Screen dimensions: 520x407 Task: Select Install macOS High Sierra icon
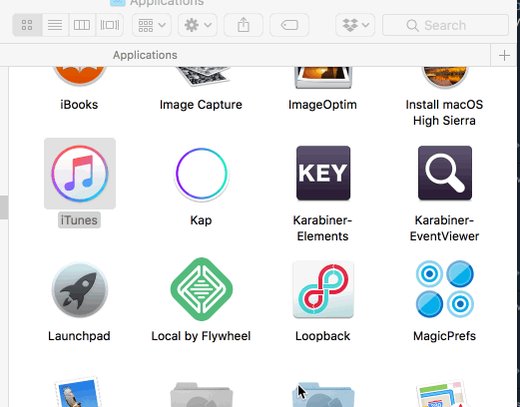(x=445, y=77)
